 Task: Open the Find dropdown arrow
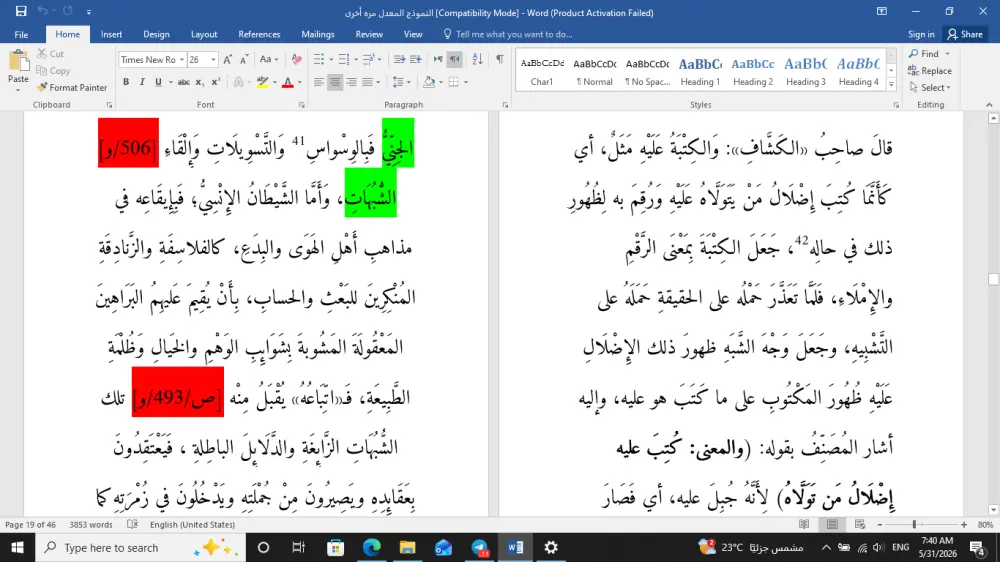948,54
